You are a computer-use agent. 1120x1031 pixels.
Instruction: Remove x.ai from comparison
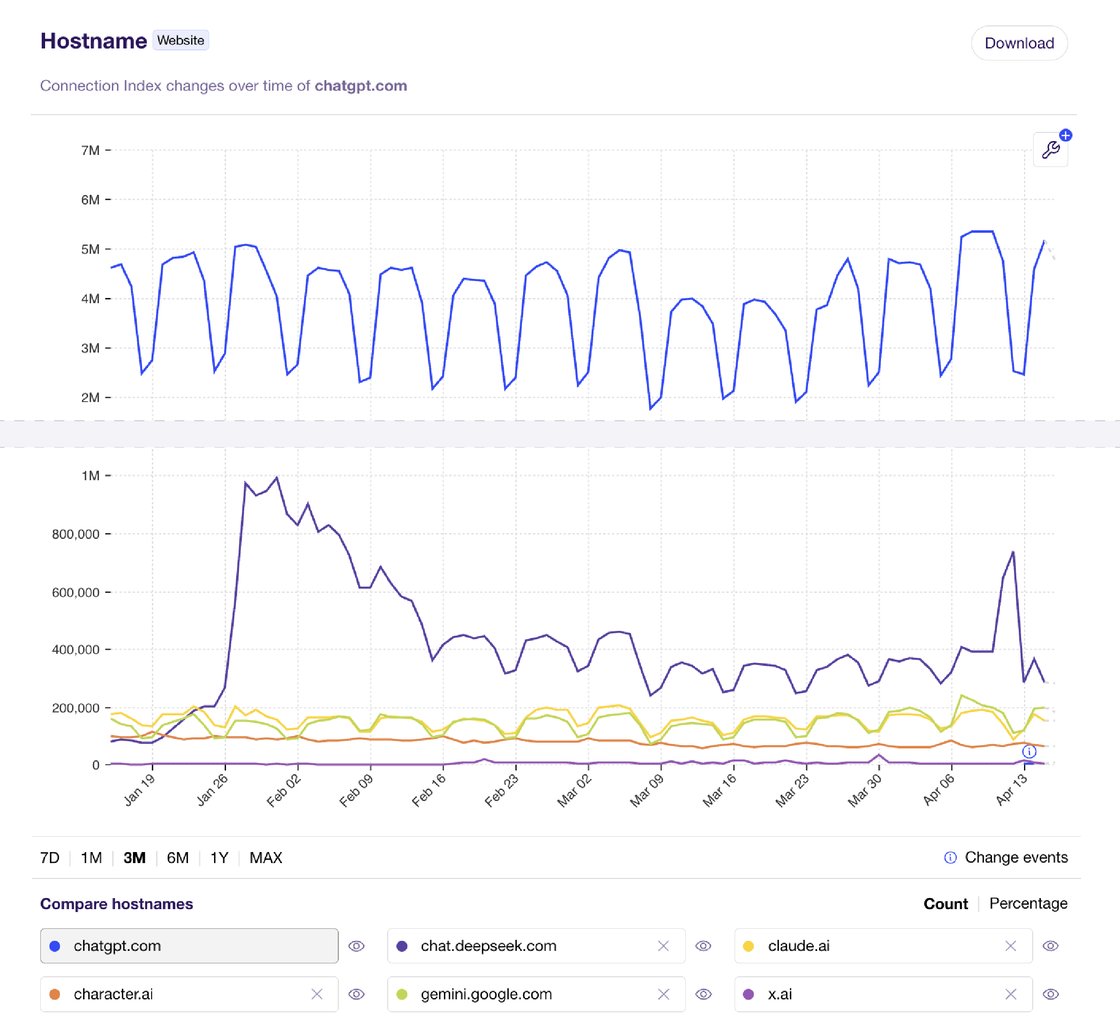pos(1011,994)
